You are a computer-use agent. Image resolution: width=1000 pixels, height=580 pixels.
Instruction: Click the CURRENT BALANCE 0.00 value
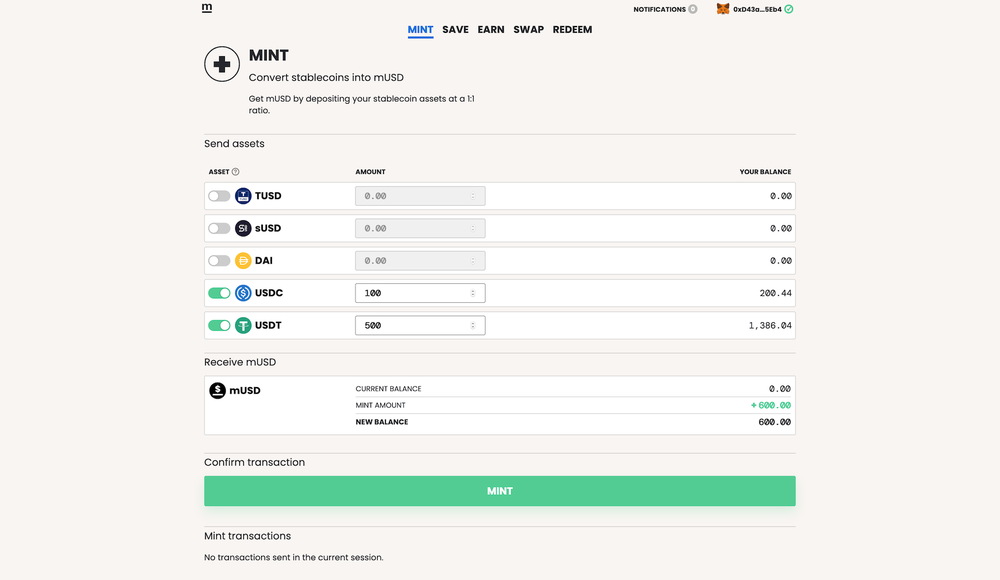(779, 389)
